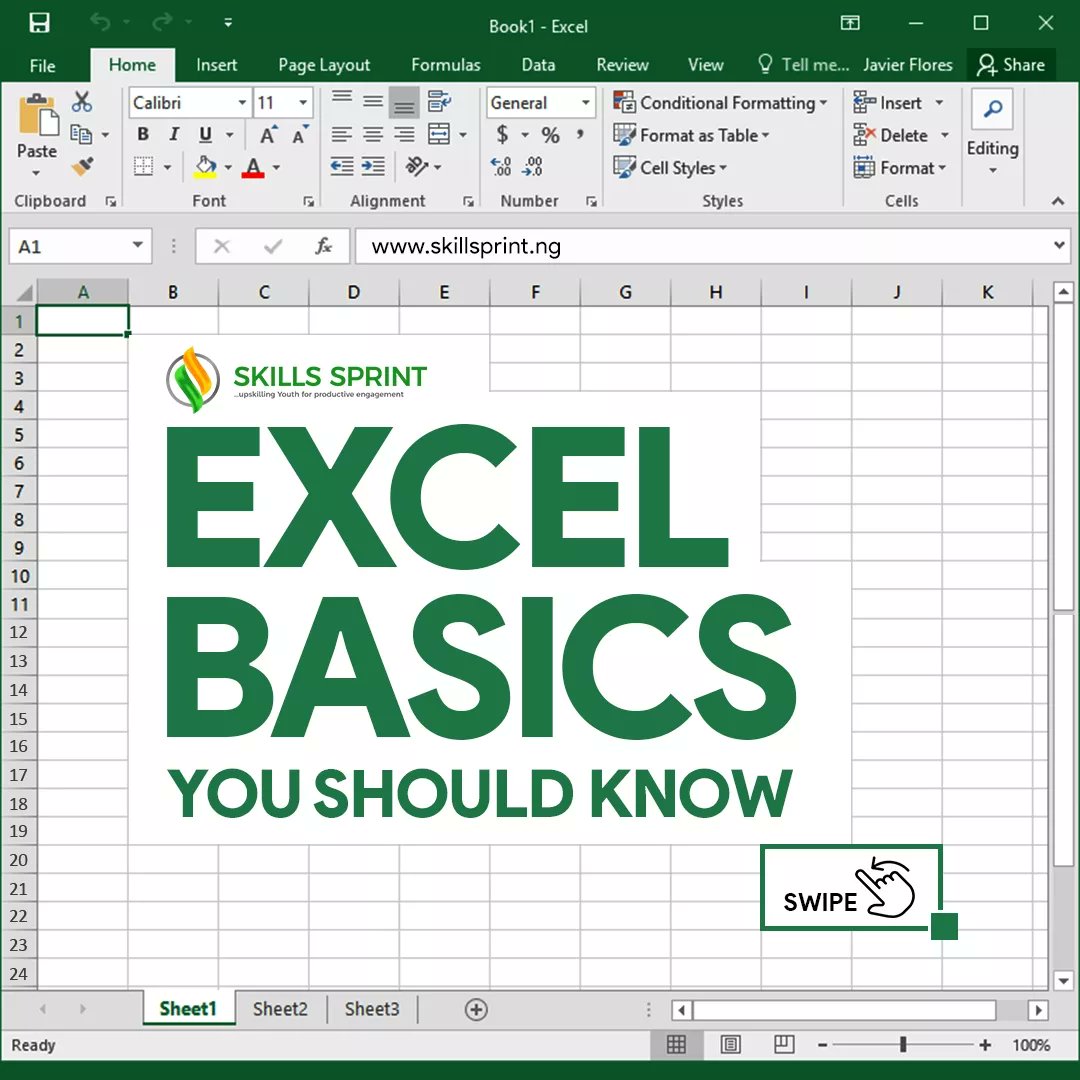Open Conditional Formatting menu
Screen dimensions: 1080x1080
pyautogui.click(x=720, y=103)
